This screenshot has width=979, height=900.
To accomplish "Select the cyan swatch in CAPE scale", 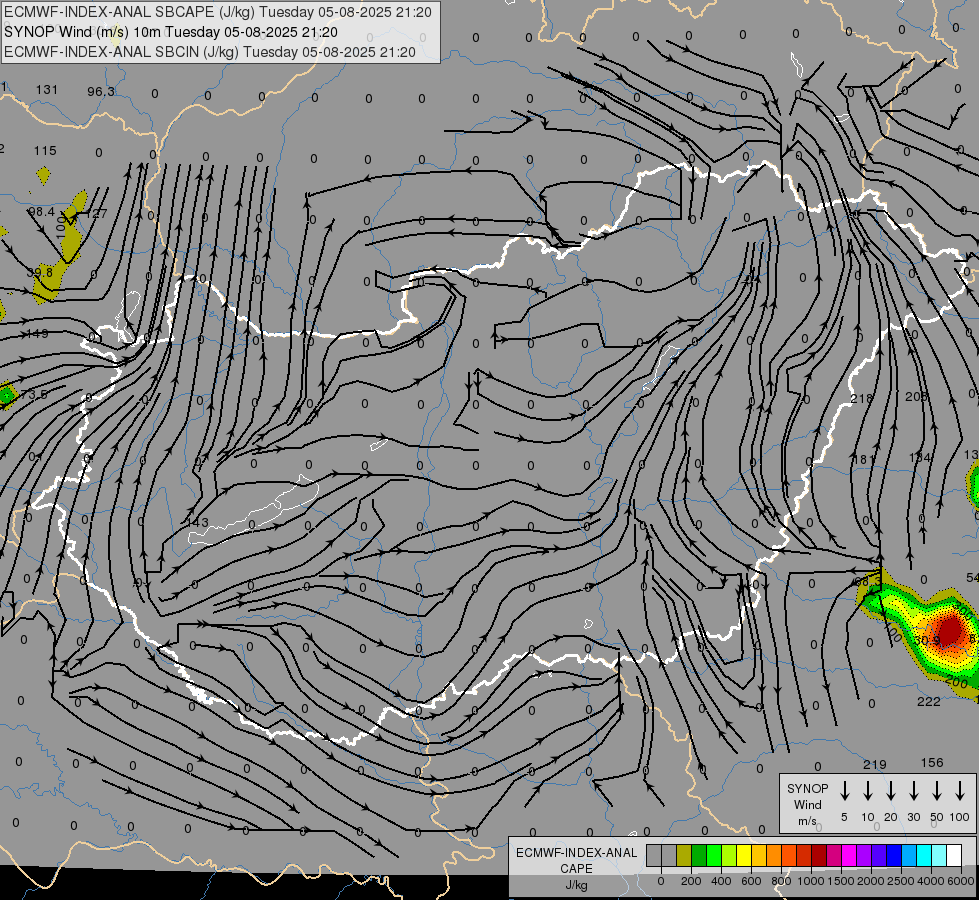I will (923, 855).
